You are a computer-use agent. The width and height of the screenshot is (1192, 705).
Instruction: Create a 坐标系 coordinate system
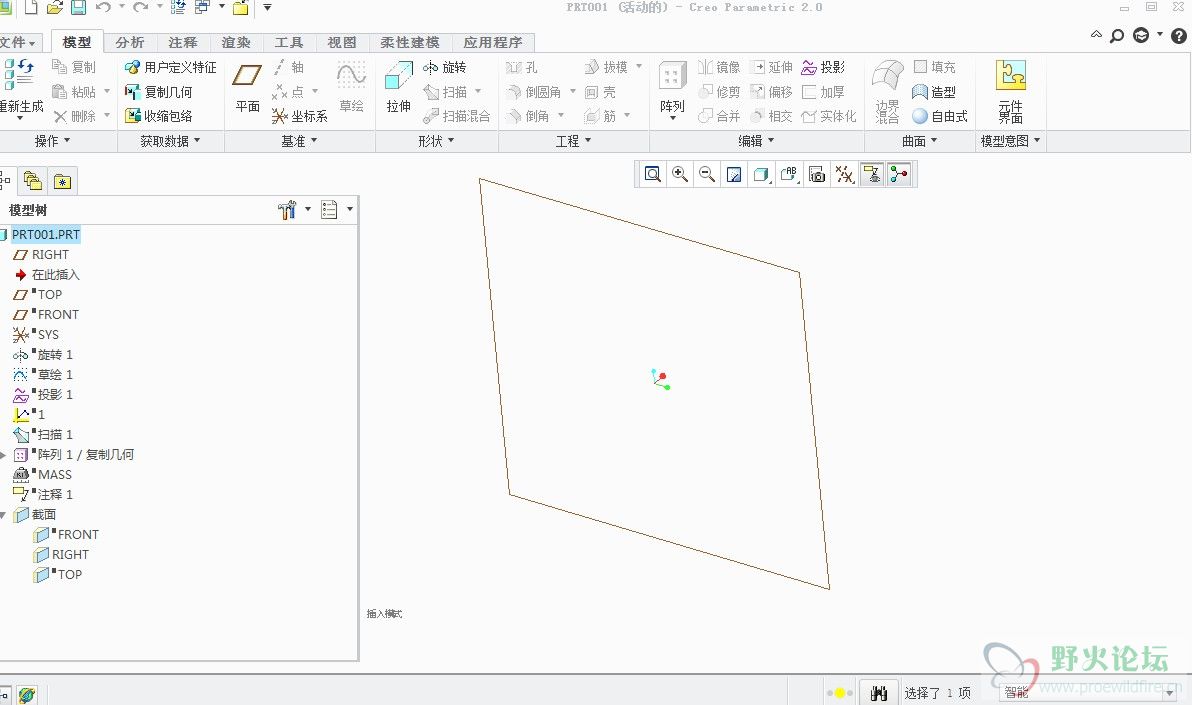coord(300,116)
